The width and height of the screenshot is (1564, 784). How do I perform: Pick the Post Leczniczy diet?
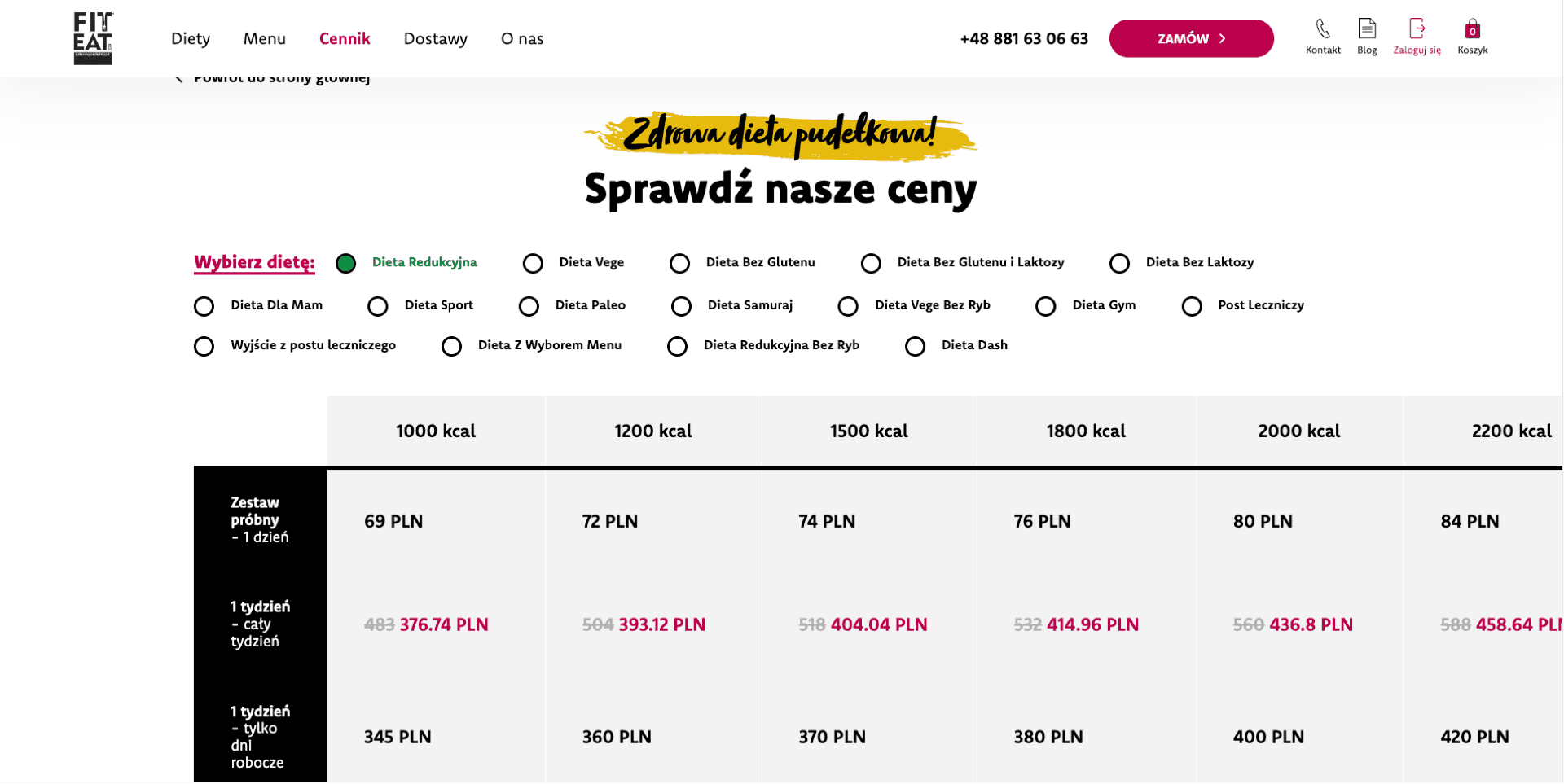pos(1192,307)
